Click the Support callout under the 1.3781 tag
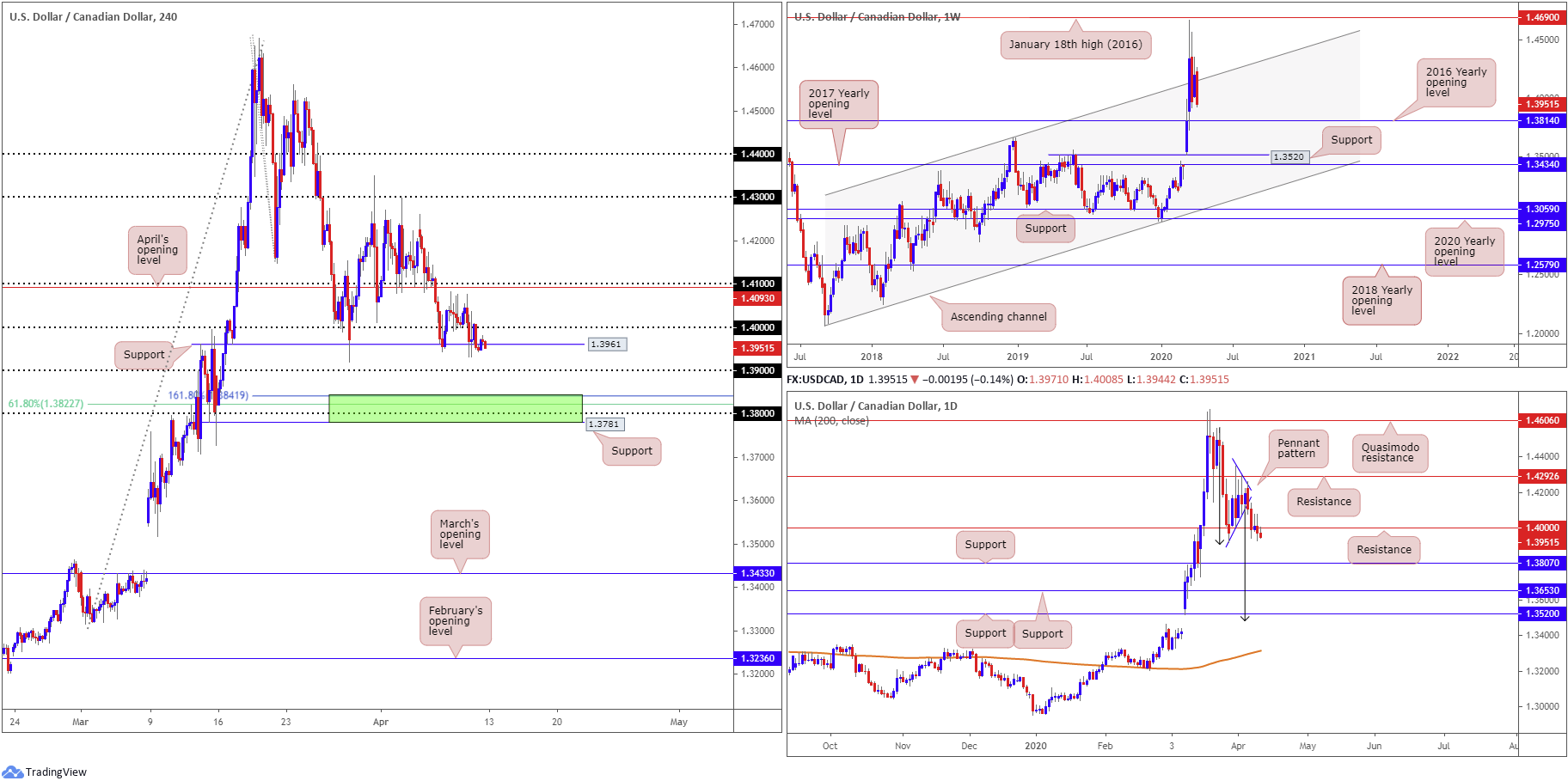The image size is (1568, 781). pyautogui.click(x=632, y=451)
